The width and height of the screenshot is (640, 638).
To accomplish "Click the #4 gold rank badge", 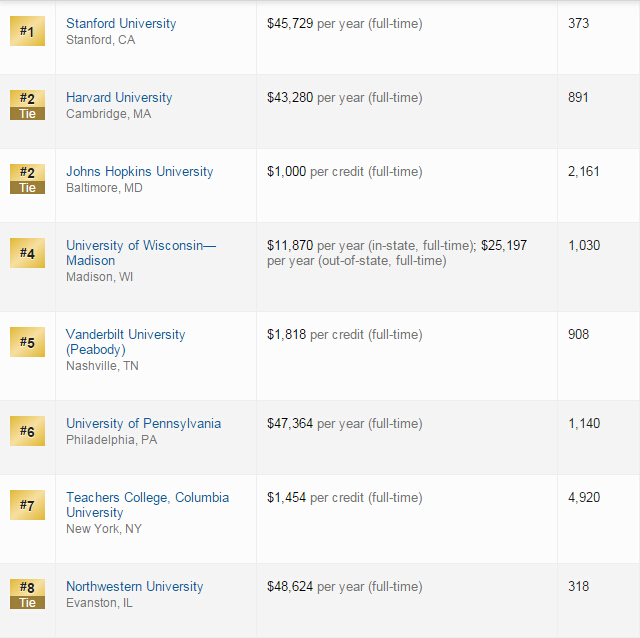I will [x=27, y=253].
